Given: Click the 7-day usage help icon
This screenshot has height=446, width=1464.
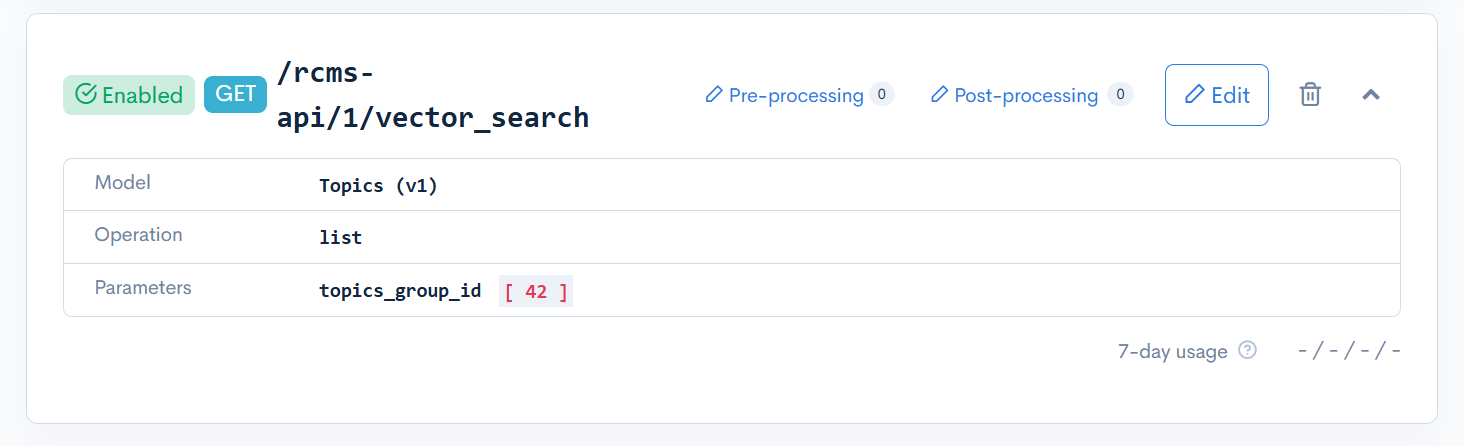Looking at the screenshot, I should [1247, 351].
